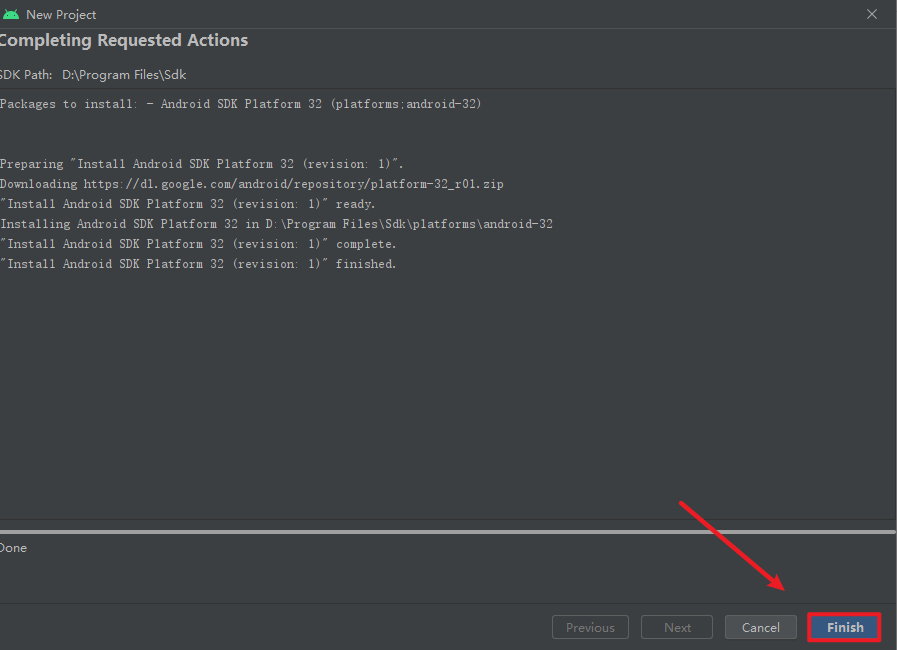Click the Completing Requested Actions heading

124,41
